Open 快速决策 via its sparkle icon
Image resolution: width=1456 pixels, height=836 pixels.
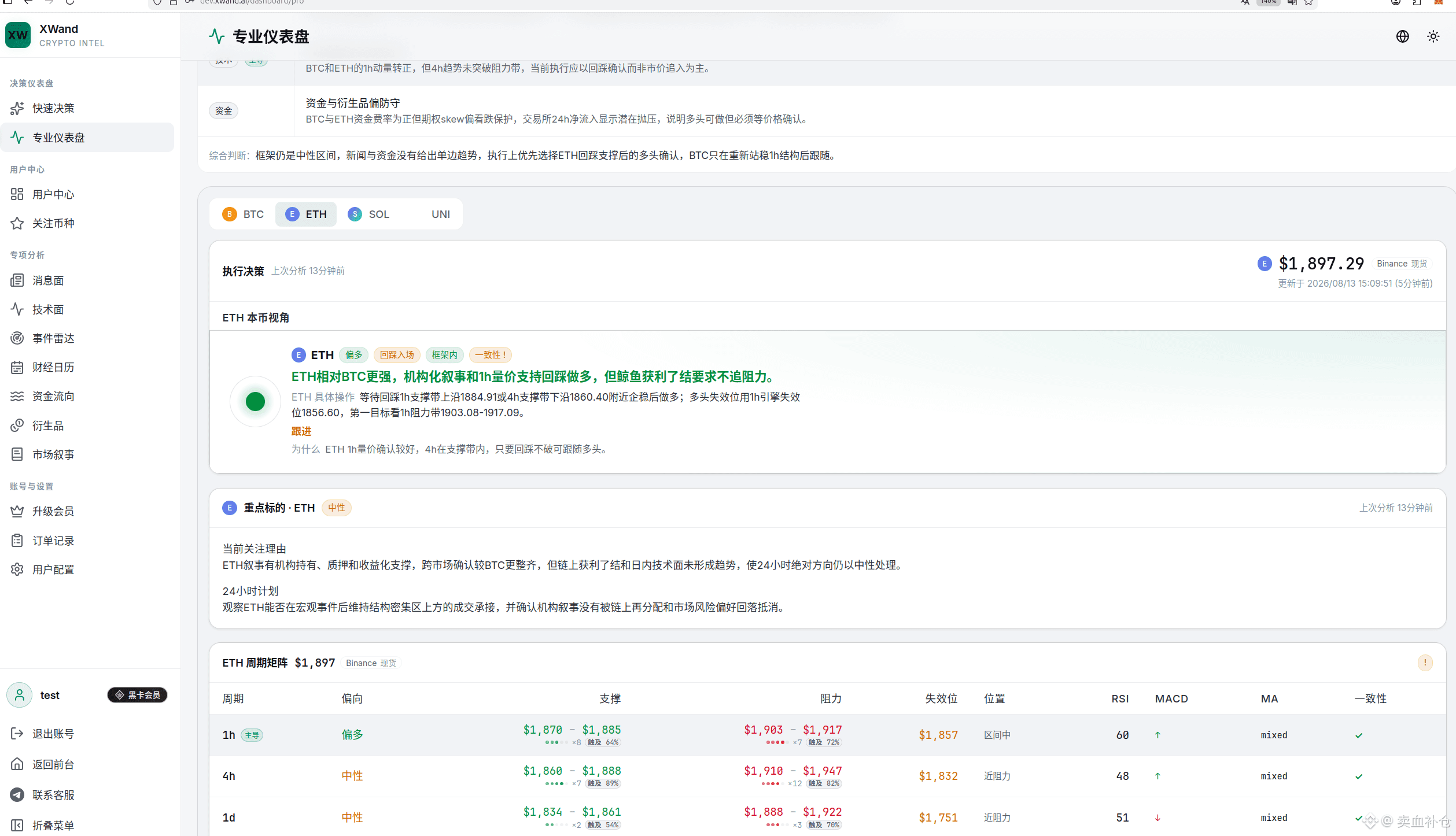(x=17, y=108)
